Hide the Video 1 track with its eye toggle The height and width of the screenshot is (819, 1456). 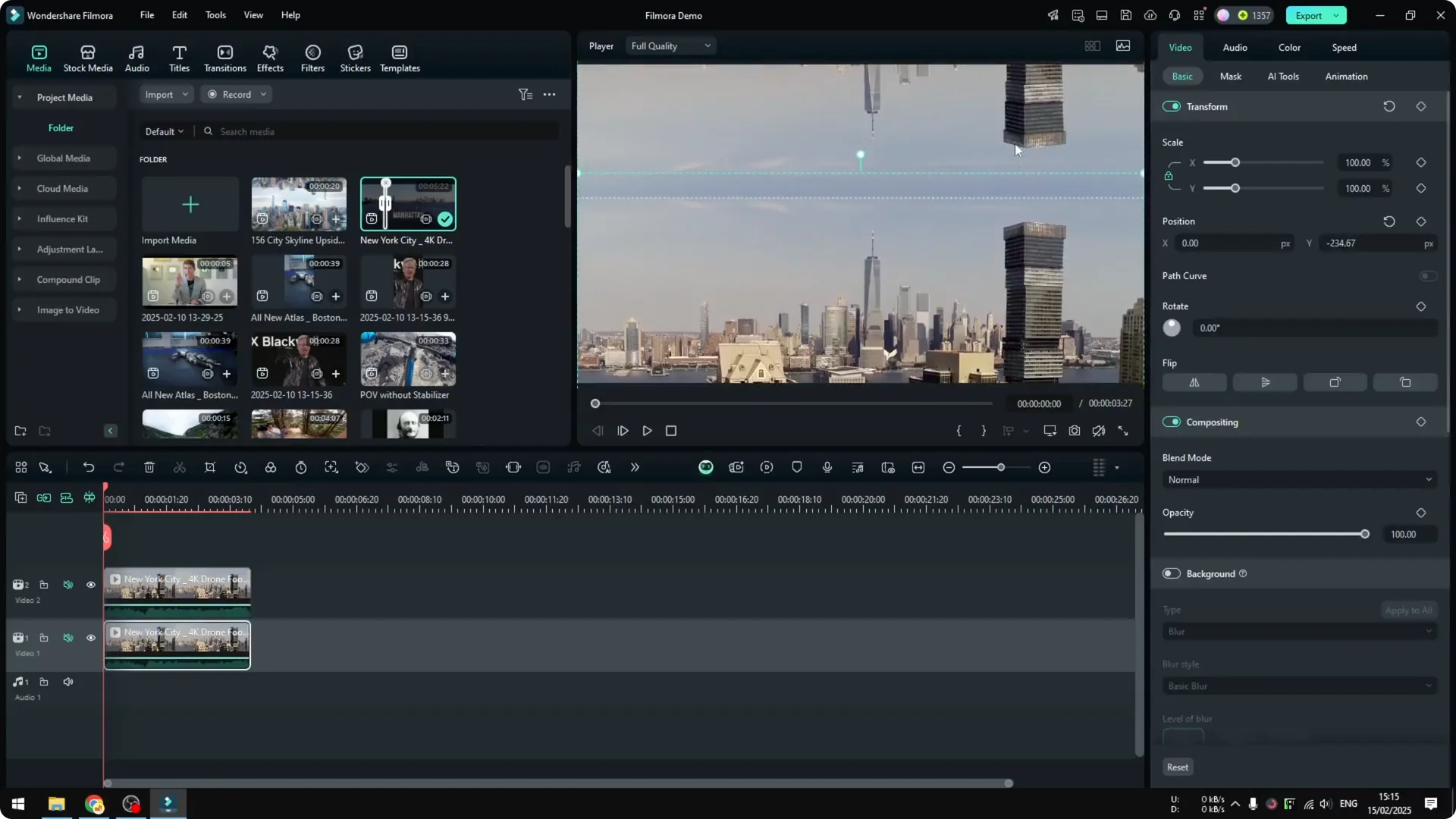click(91, 638)
